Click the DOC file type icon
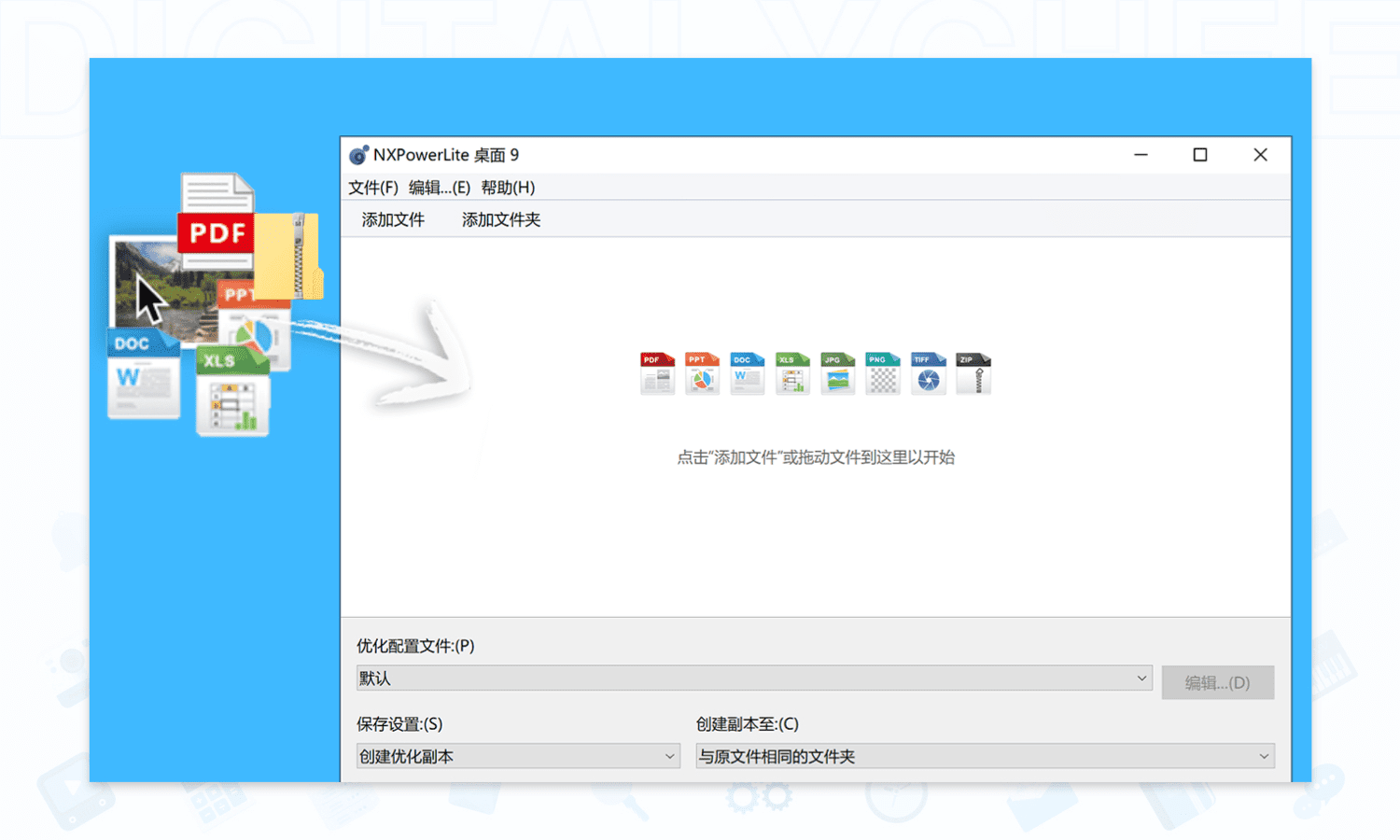Image resolution: width=1400 pixels, height=840 pixels. [x=747, y=373]
